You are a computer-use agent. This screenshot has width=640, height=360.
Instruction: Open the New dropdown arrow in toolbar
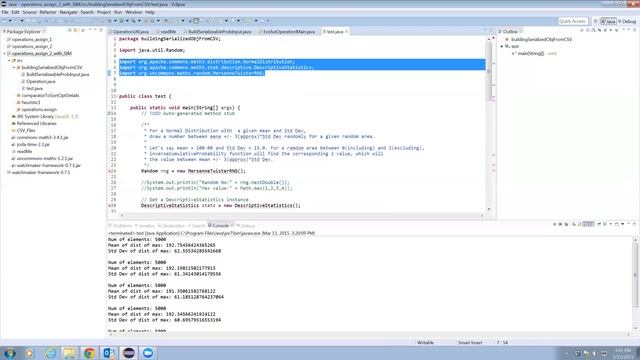[10, 21]
